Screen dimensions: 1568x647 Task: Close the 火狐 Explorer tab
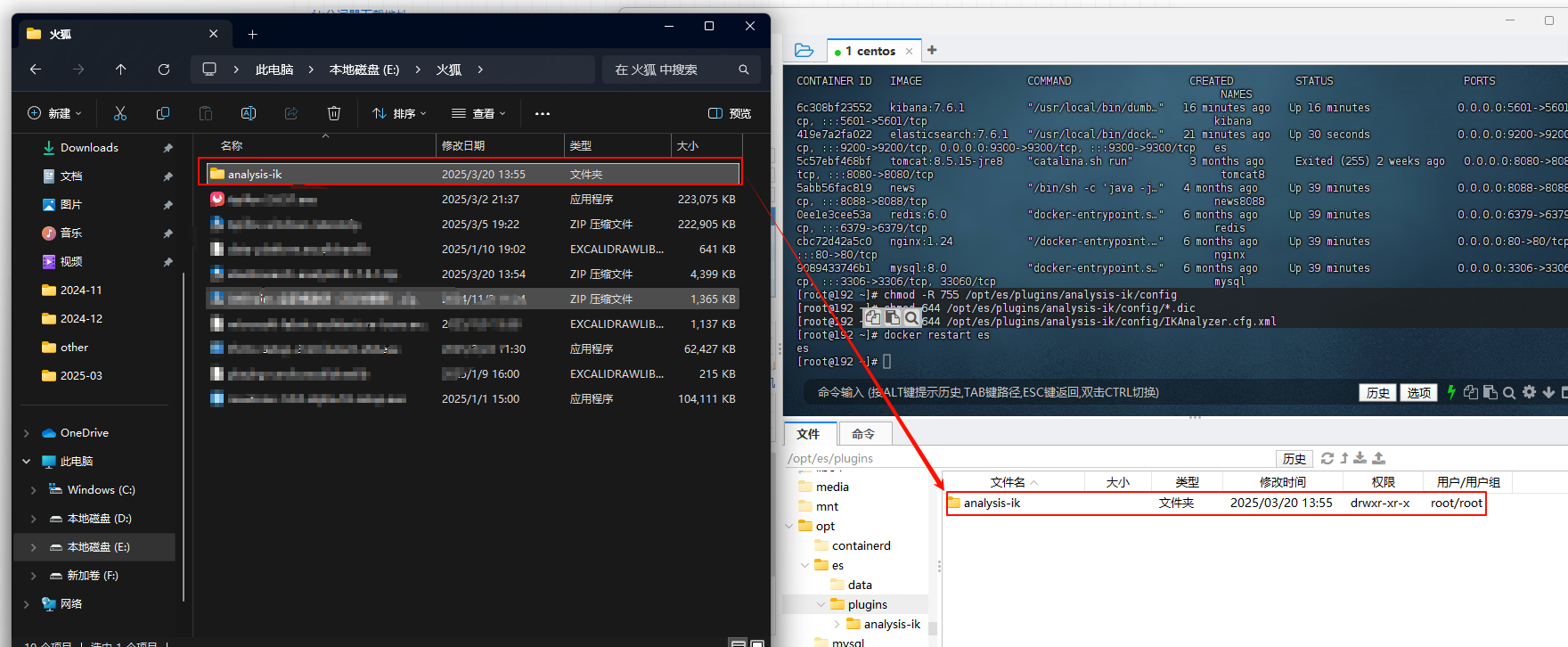[x=213, y=34]
